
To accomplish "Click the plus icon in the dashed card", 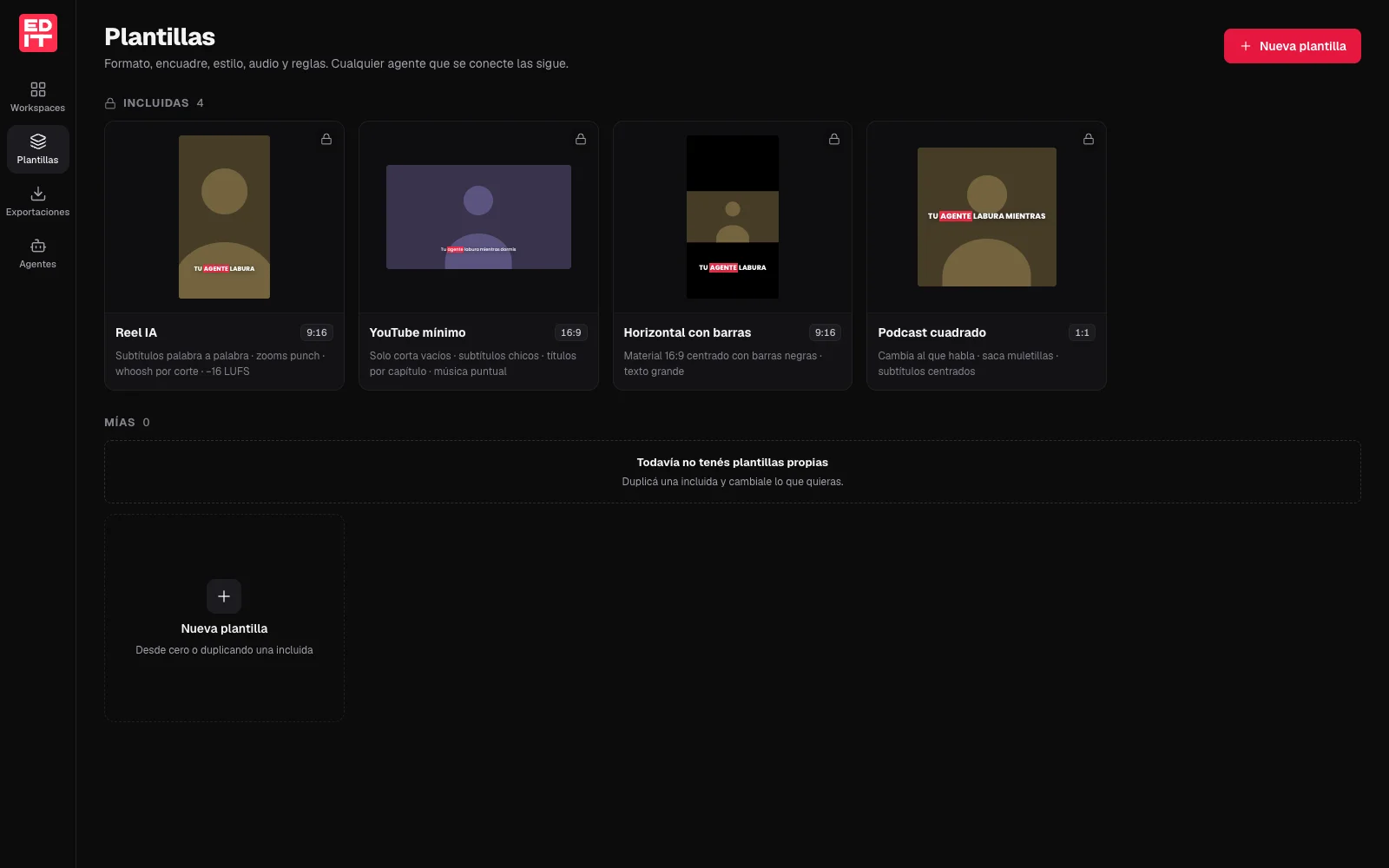I will (224, 596).
